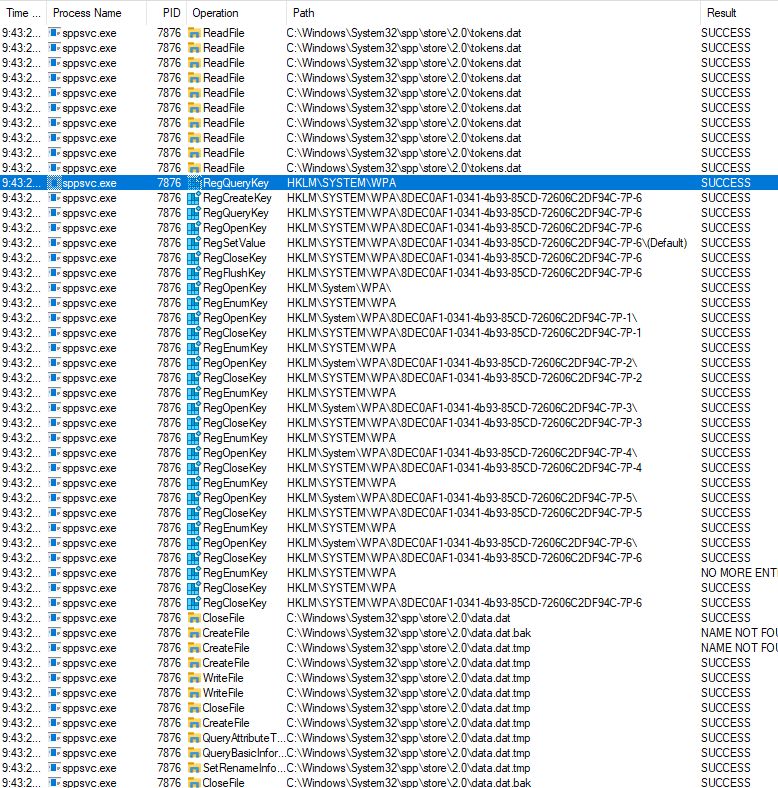
Task: Click the registry icon beside RegSetValue
Action: tap(194, 243)
